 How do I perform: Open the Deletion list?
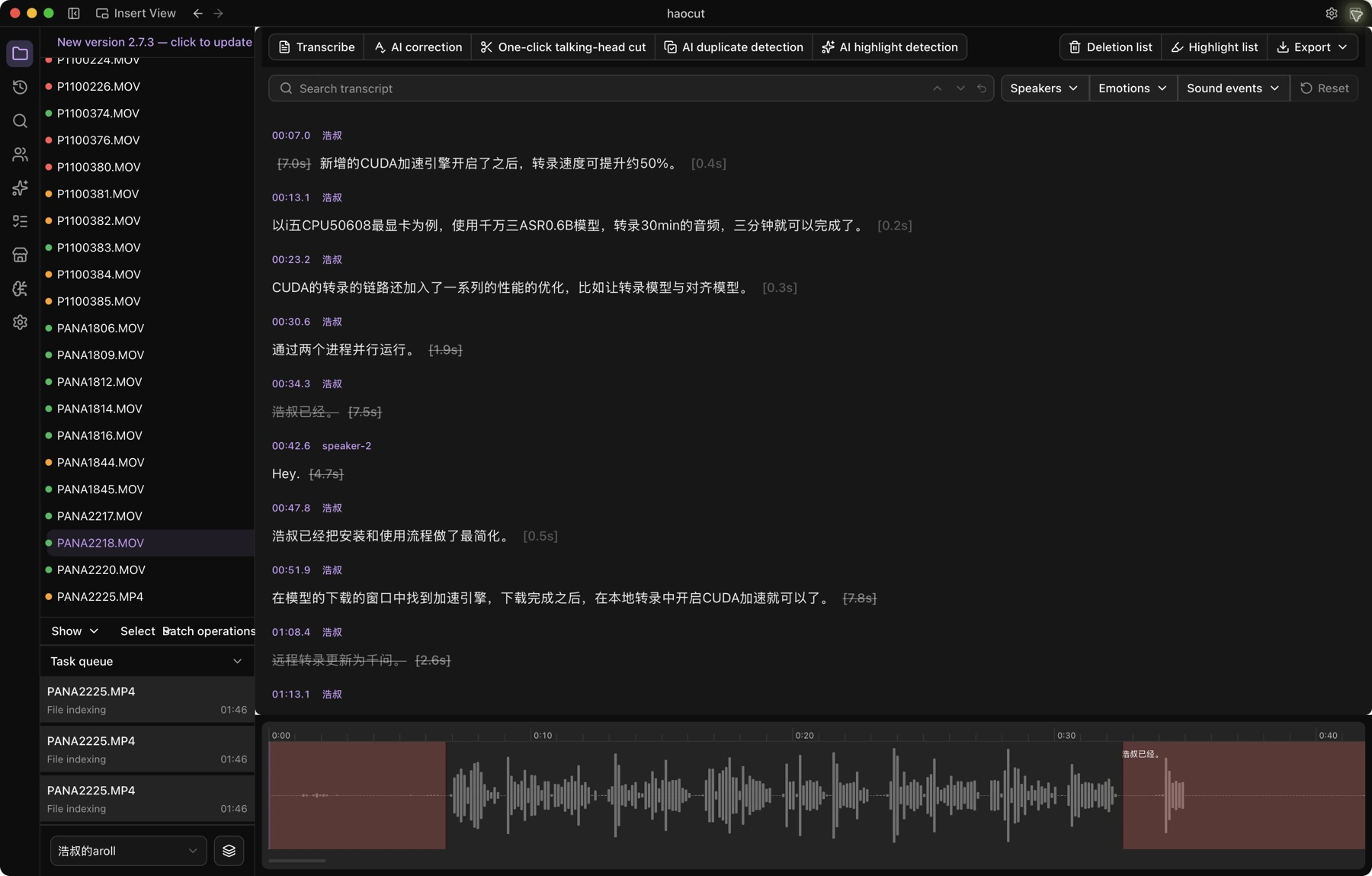coord(1111,47)
